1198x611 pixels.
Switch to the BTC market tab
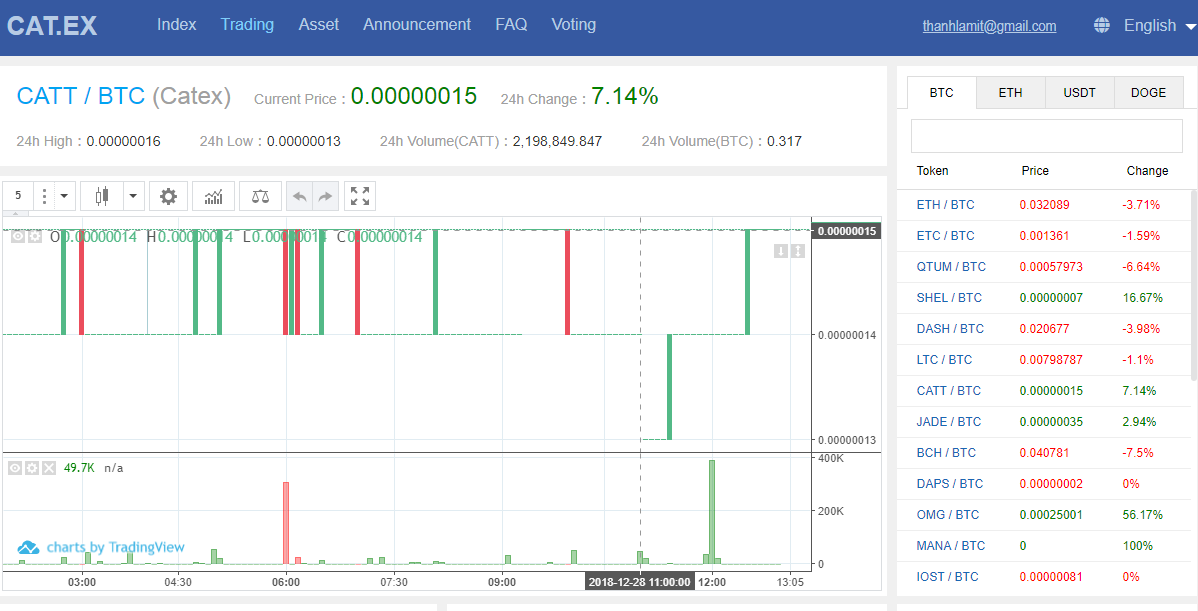click(x=941, y=92)
